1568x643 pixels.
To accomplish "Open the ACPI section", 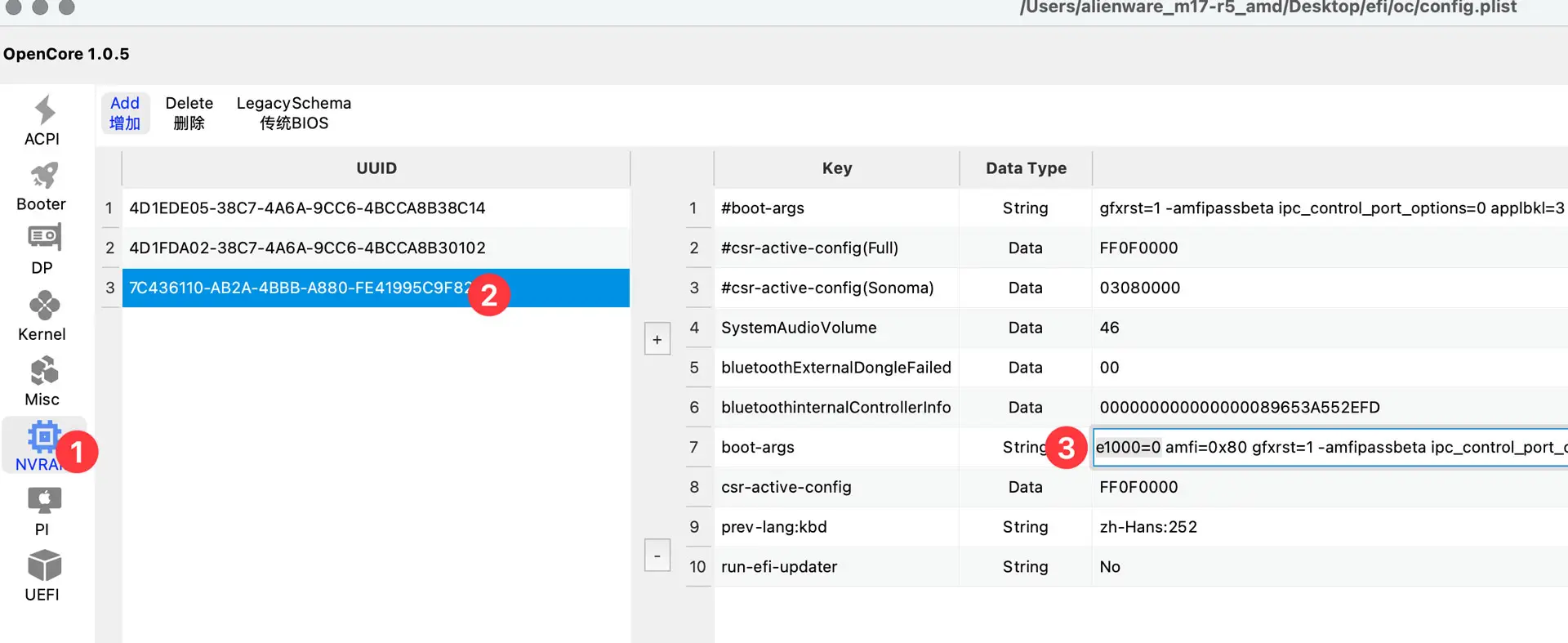I will point(42,121).
